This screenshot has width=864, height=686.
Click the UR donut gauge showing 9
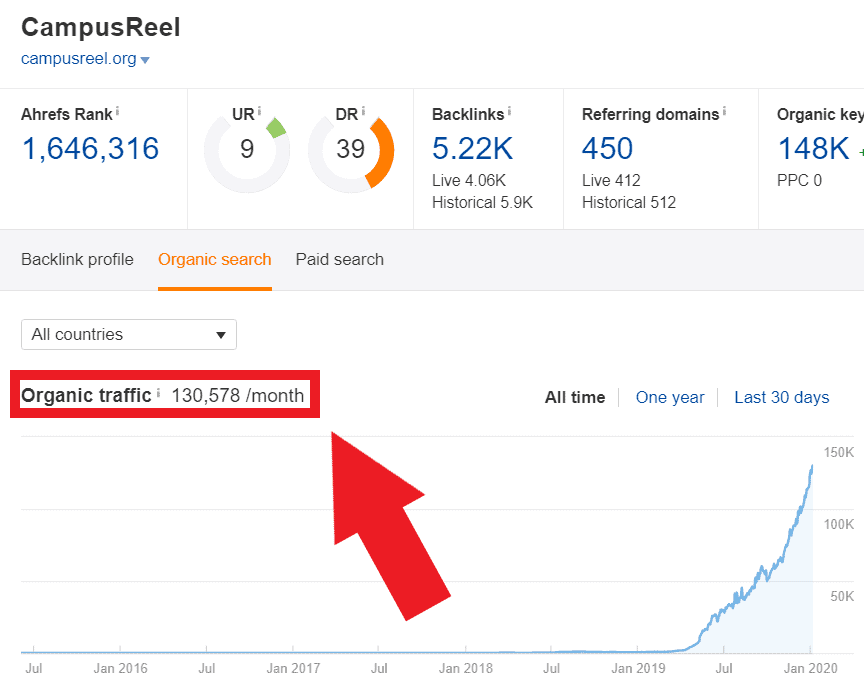coord(247,150)
